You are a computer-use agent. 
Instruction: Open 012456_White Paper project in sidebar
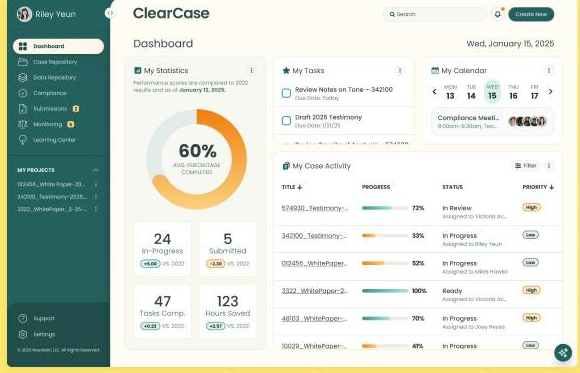(x=51, y=184)
